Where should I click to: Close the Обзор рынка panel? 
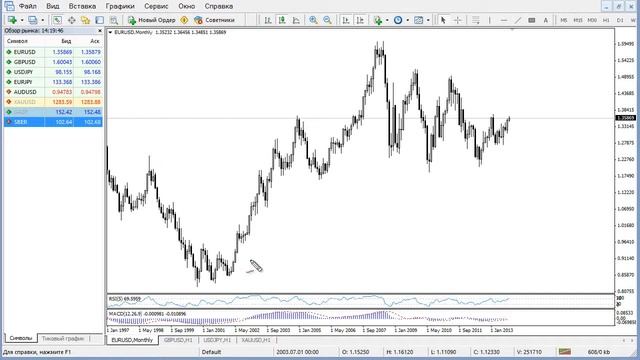pos(100,31)
